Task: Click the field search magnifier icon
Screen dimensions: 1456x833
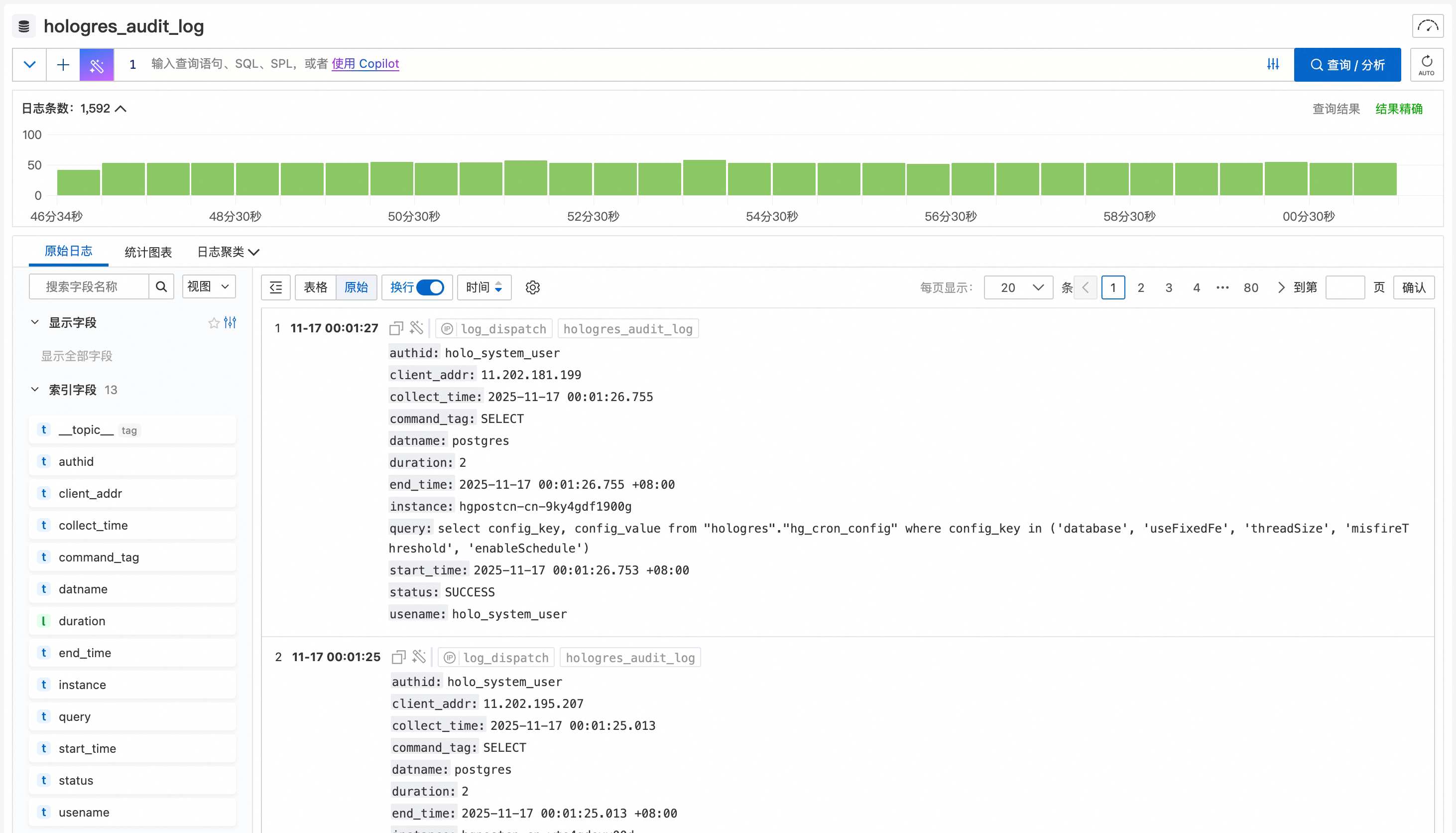Action: tap(161, 286)
